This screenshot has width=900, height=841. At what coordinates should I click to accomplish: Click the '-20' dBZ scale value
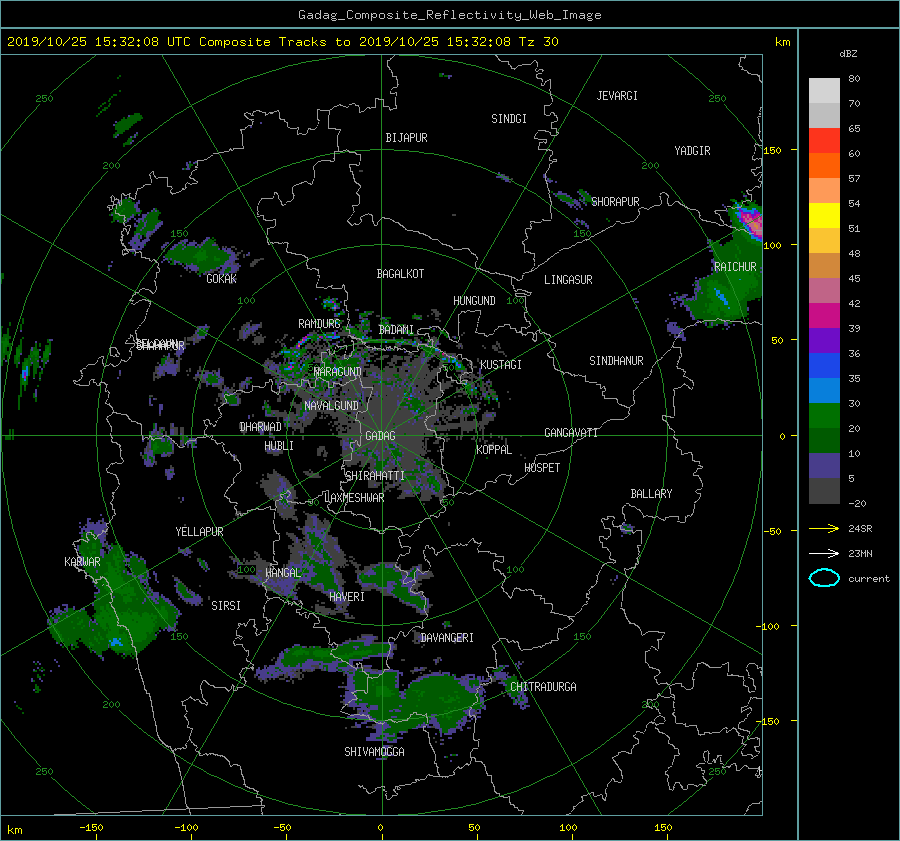tap(857, 503)
